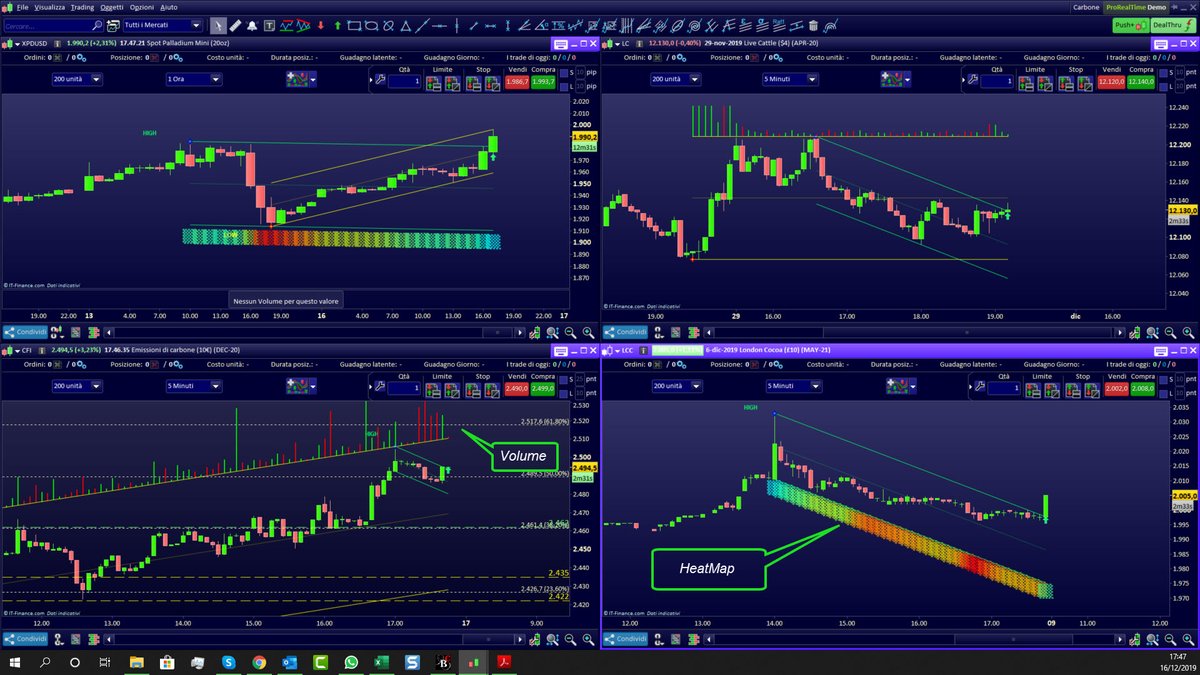Open 5 Minuti timeframe dropdown in LC chart

(x=790, y=79)
